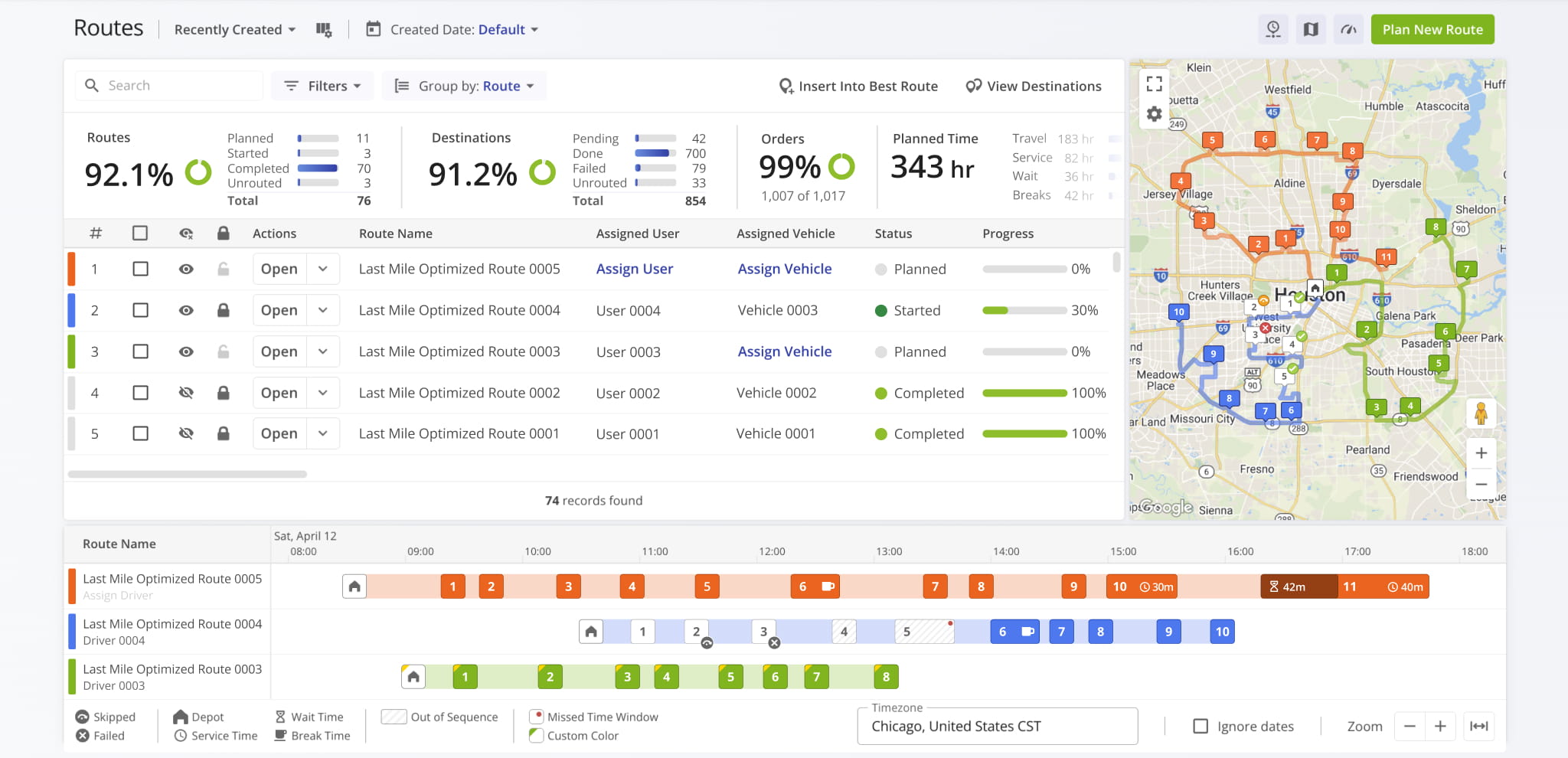Zoom in on the map with plus

pyautogui.click(x=1481, y=453)
